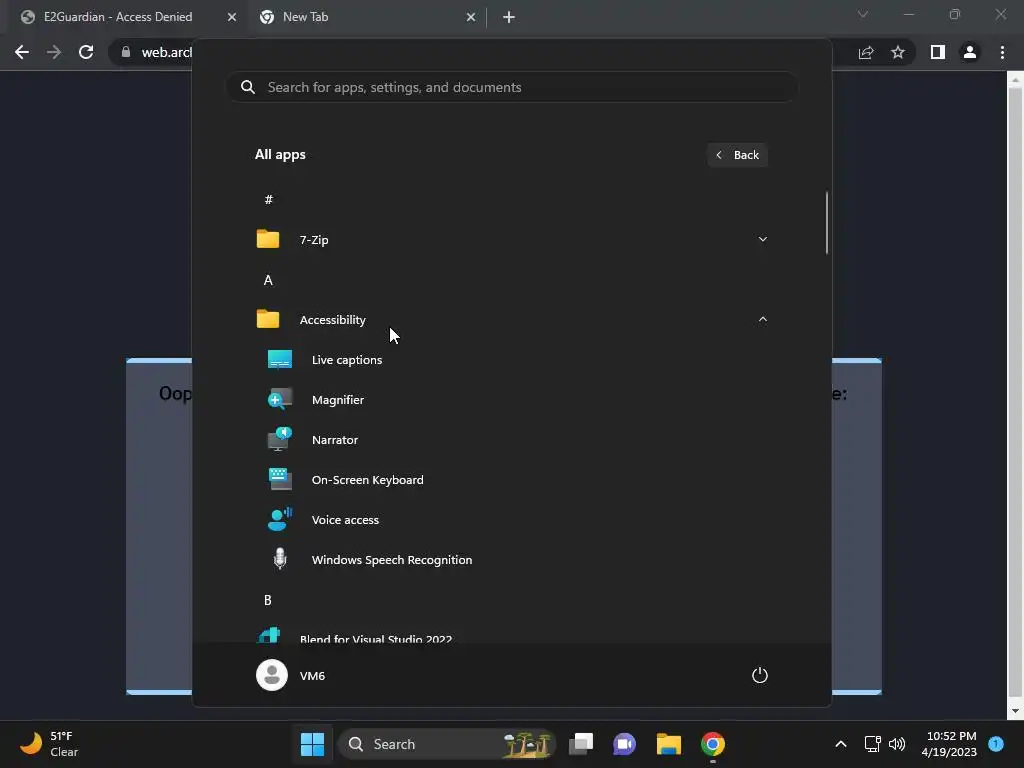
Task: Click Start menu search field
Action: point(511,87)
